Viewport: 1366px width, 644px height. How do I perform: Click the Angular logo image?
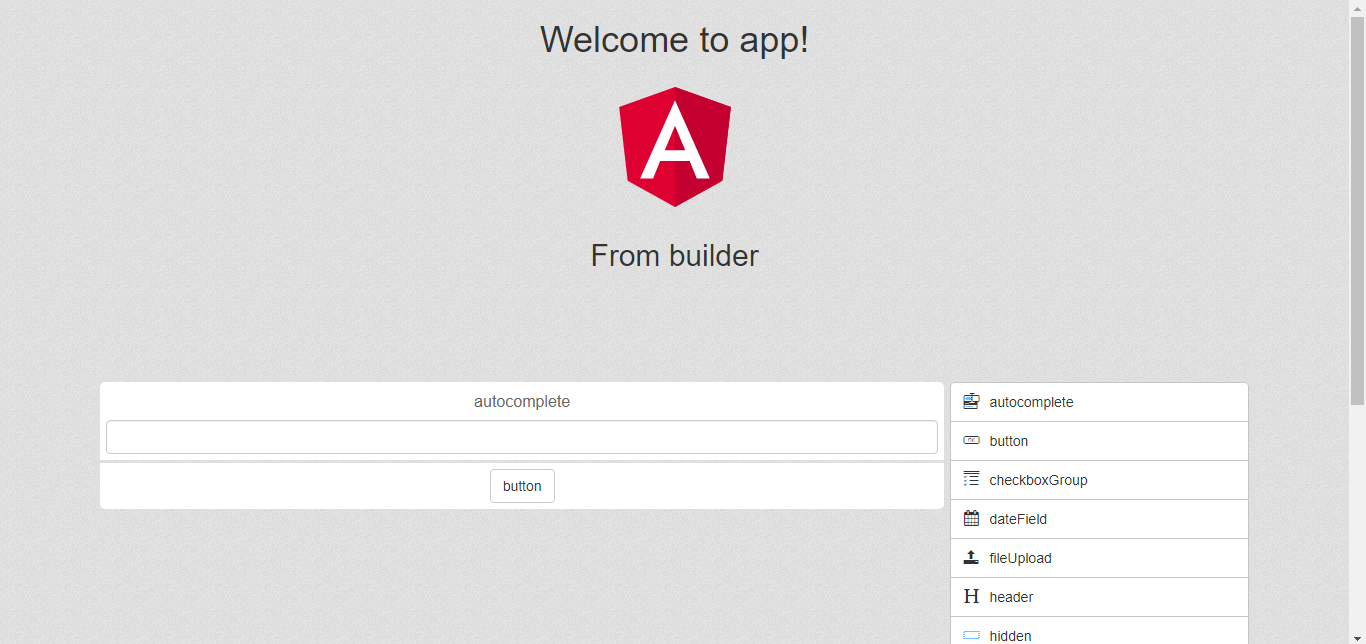coord(675,147)
